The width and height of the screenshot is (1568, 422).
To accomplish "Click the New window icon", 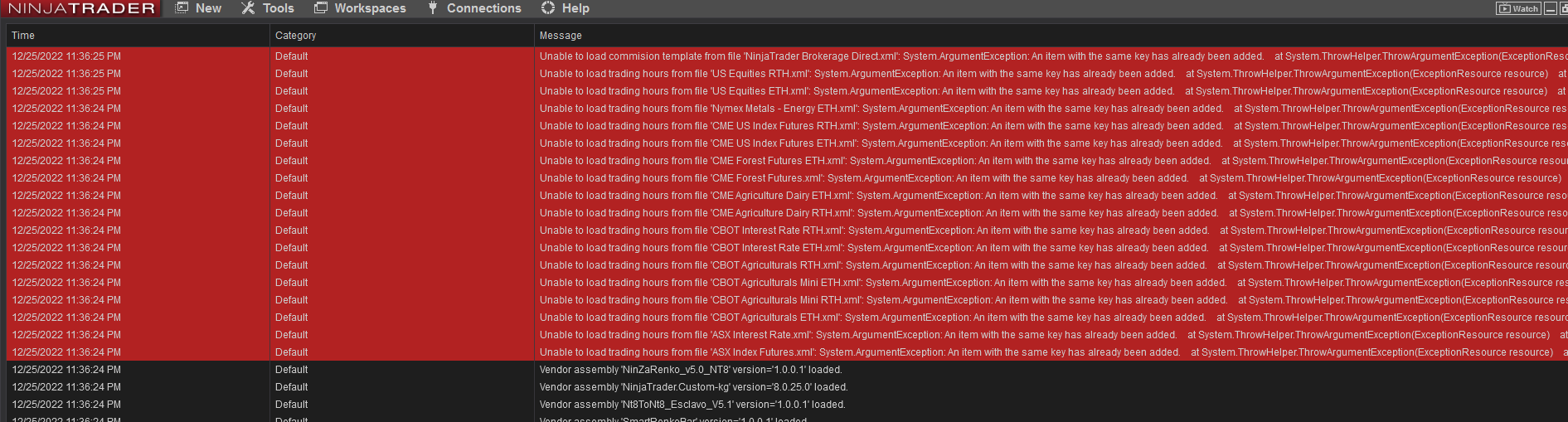I will coord(182,8).
